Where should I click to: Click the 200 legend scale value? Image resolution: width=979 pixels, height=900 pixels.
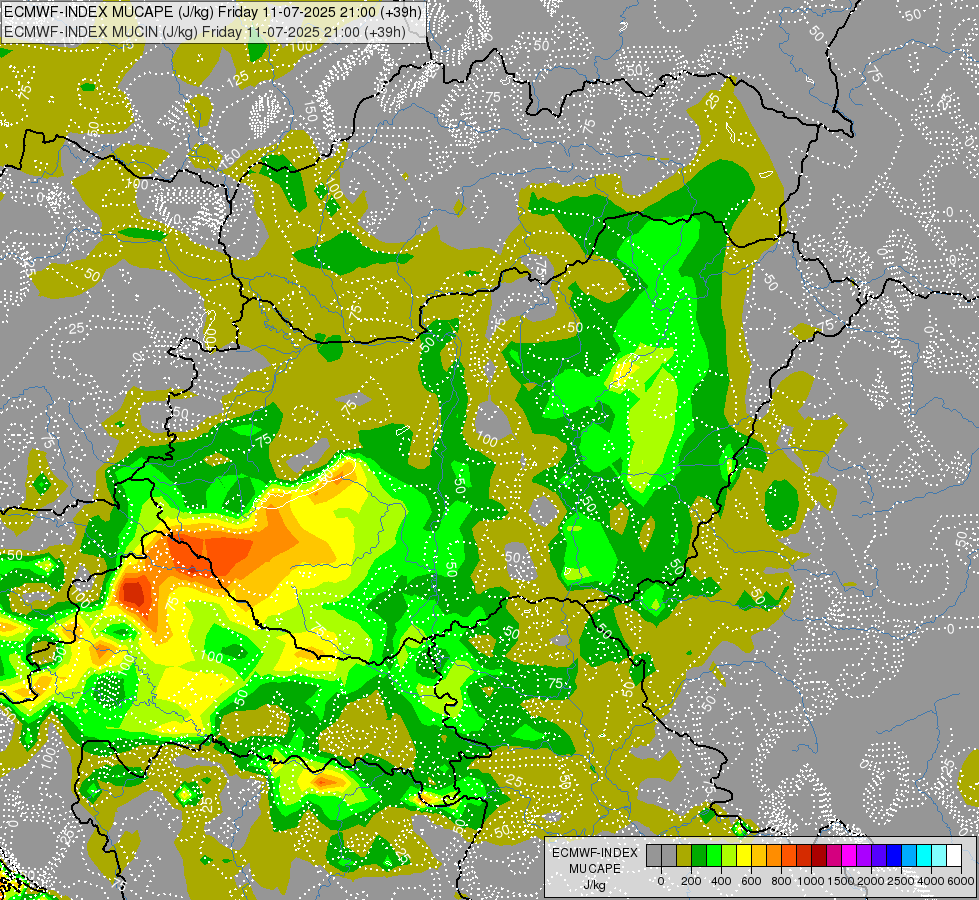point(691,881)
